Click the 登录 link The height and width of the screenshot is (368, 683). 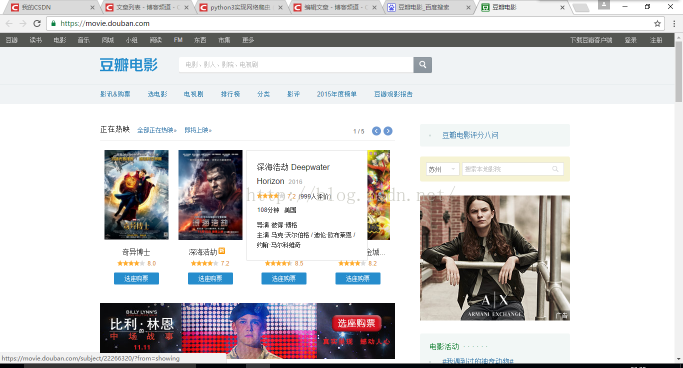click(x=631, y=40)
